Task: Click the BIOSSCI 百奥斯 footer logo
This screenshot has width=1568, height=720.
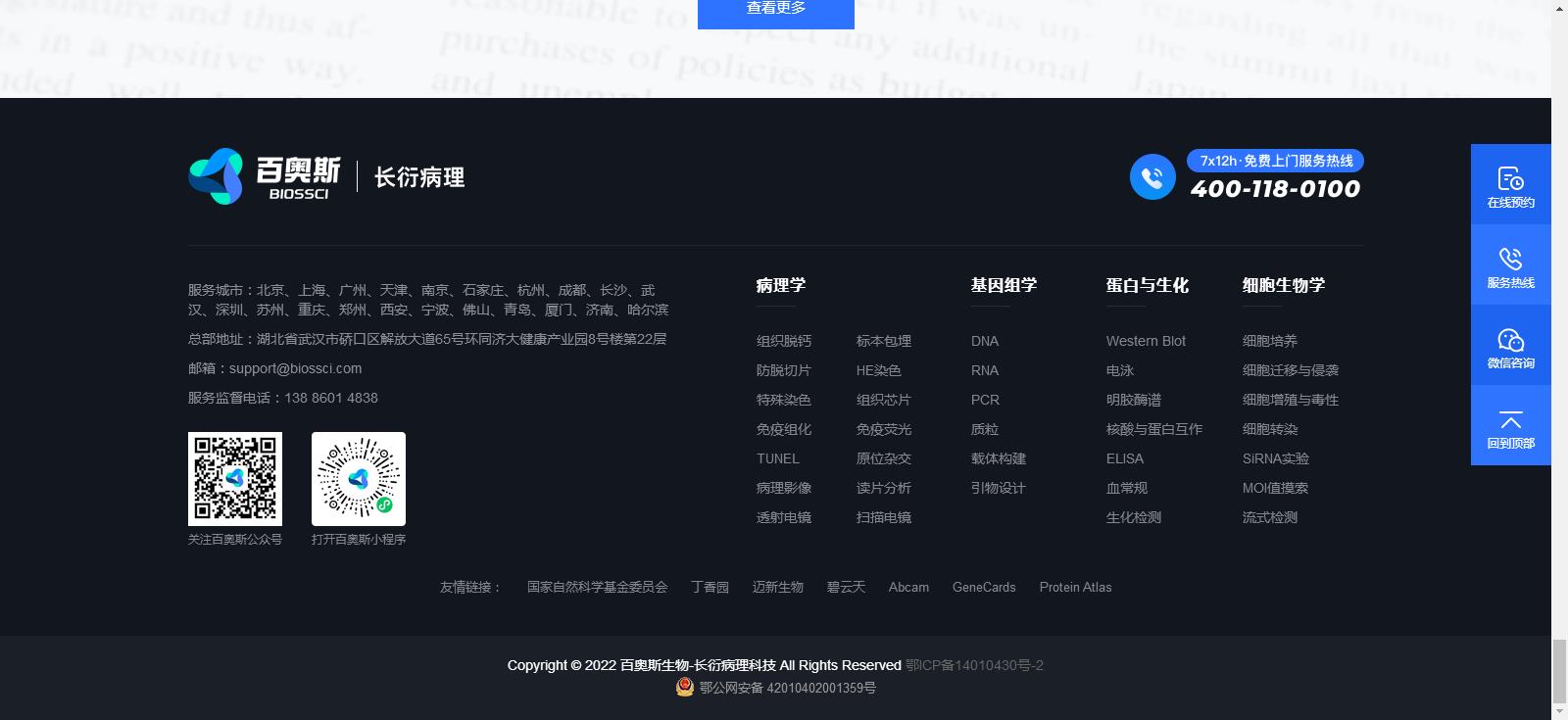Action: point(265,176)
